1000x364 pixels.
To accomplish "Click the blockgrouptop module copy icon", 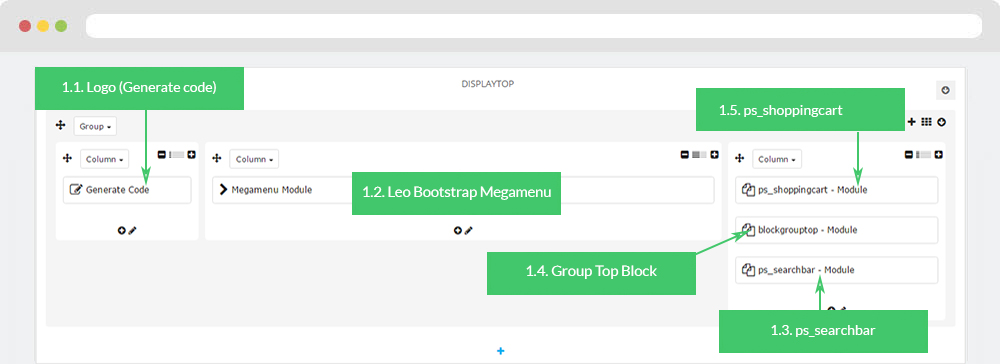I will [x=748, y=229].
